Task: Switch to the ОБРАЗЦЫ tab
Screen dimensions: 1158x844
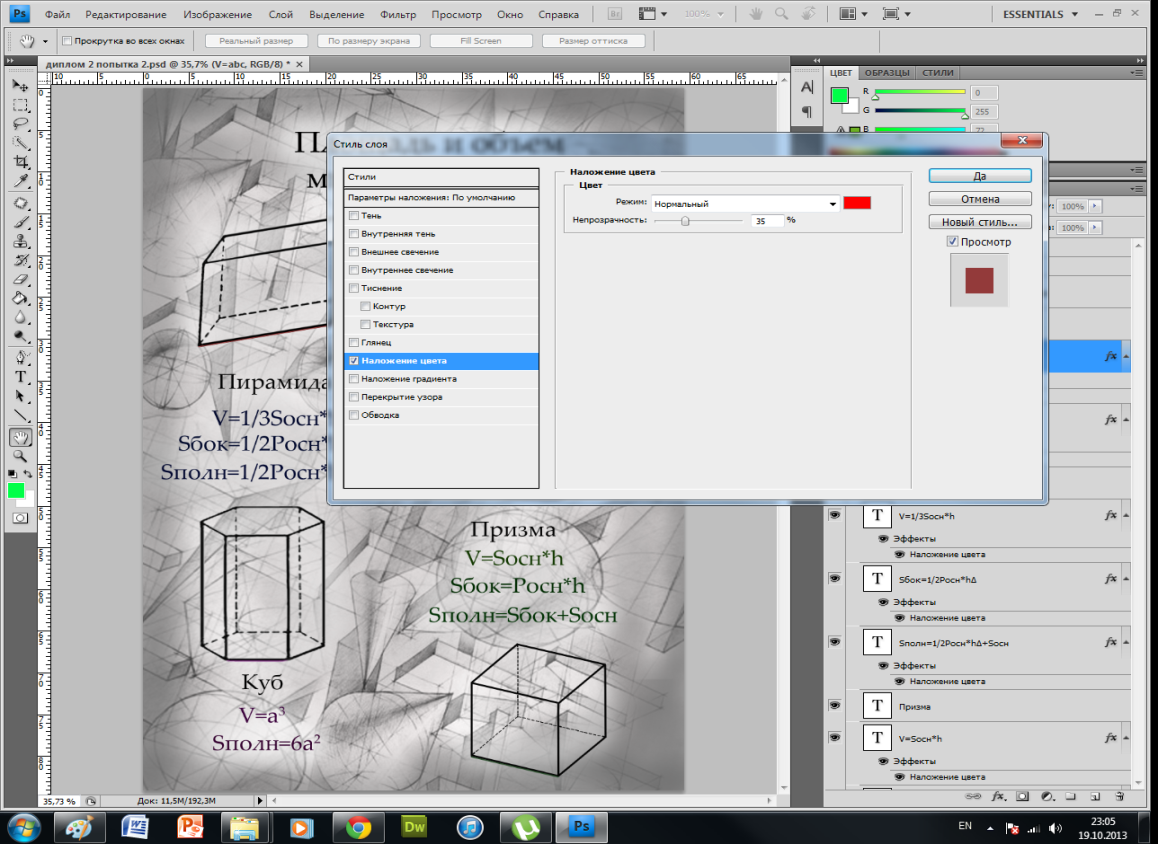Action: [887, 73]
